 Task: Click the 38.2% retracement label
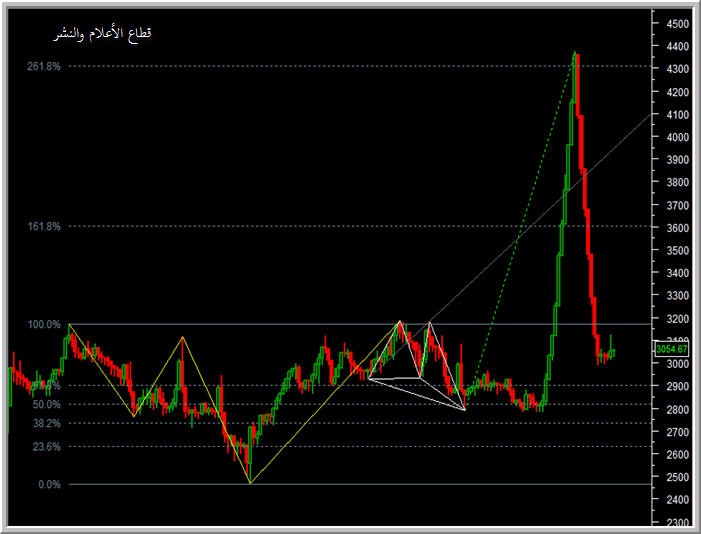[x=47, y=423]
